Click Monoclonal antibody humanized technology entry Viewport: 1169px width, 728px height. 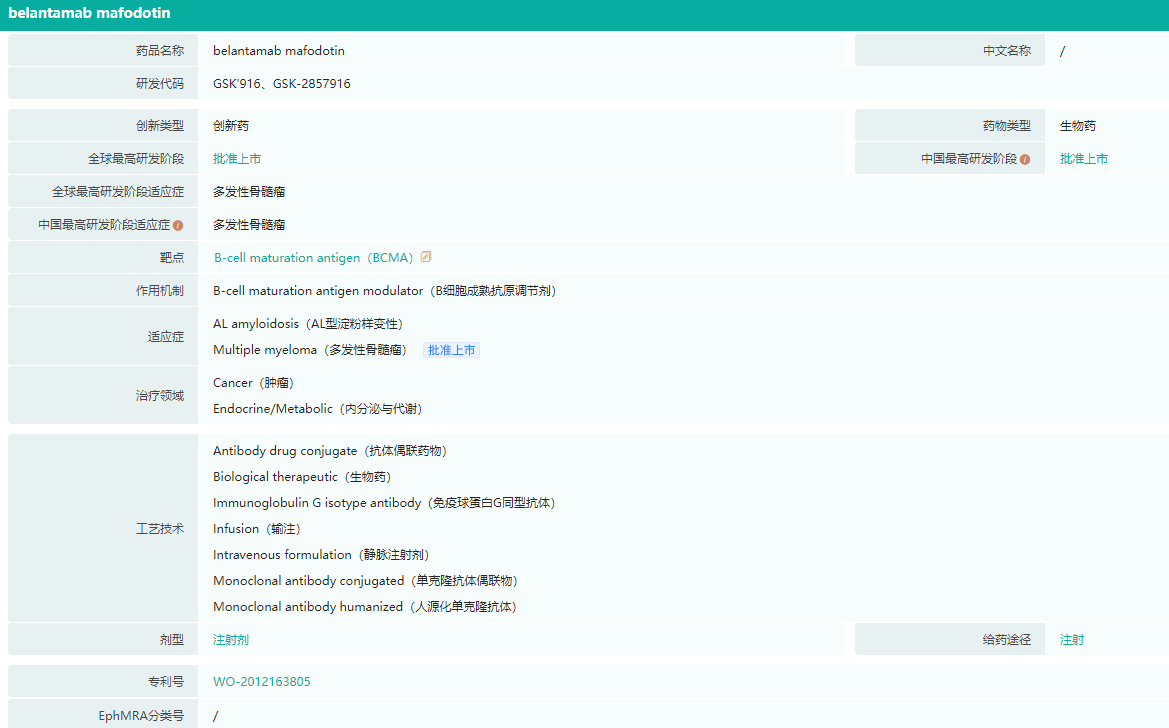[x=365, y=607]
